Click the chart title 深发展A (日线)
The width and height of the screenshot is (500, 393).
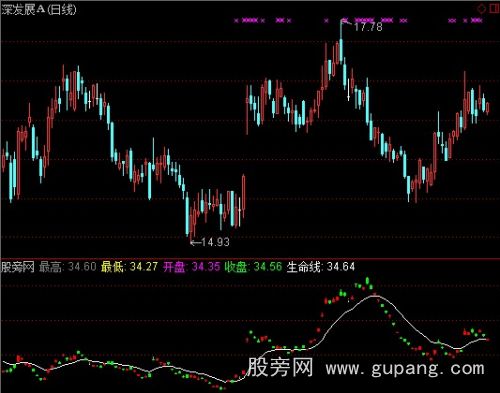pyautogui.click(x=39, y=9)
